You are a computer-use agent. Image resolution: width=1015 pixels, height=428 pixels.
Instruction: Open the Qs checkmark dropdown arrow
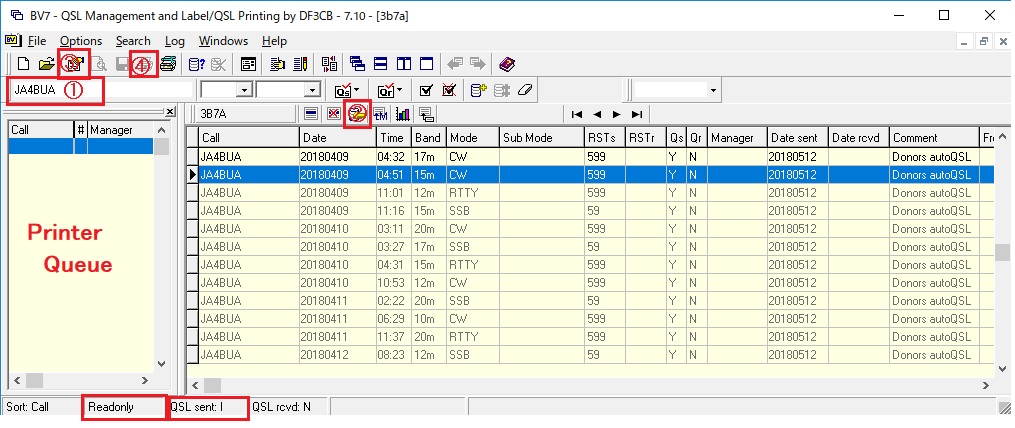click(356, 91)
